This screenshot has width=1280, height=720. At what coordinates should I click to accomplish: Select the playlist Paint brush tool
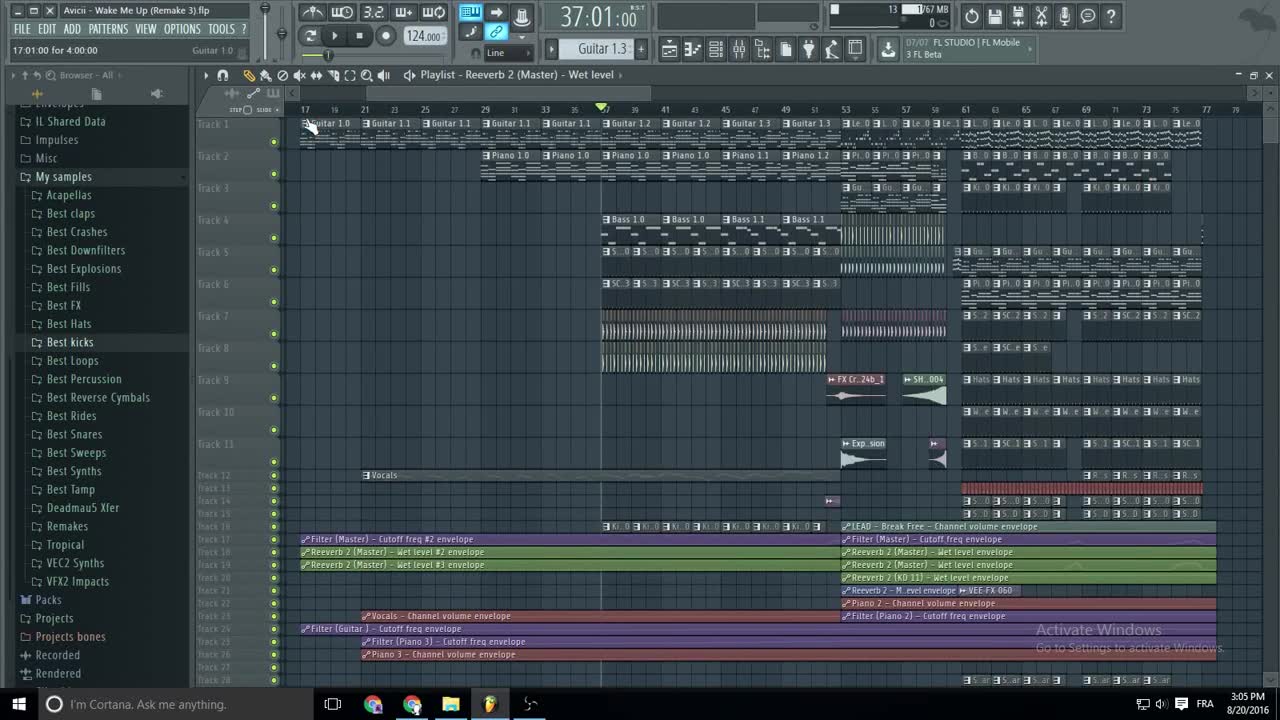(265, 75)
